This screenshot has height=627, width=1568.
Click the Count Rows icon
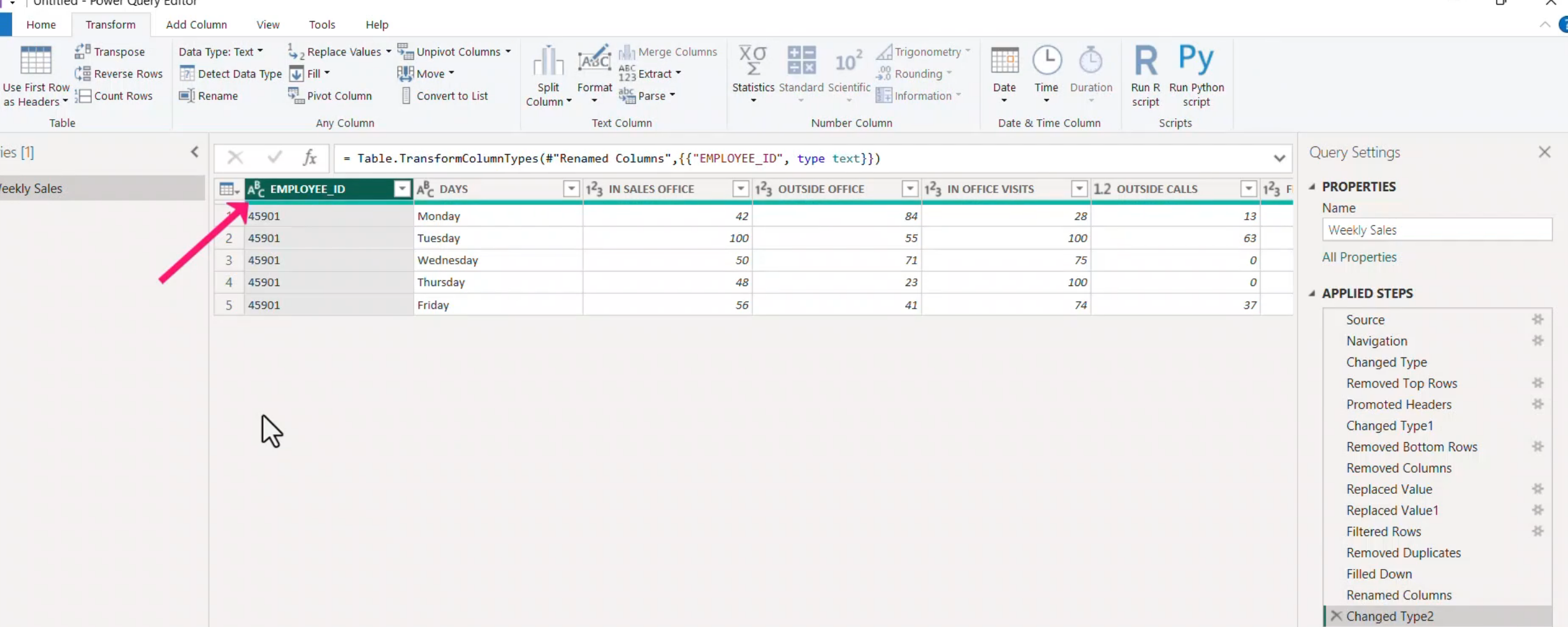click(x=115, y=96)
